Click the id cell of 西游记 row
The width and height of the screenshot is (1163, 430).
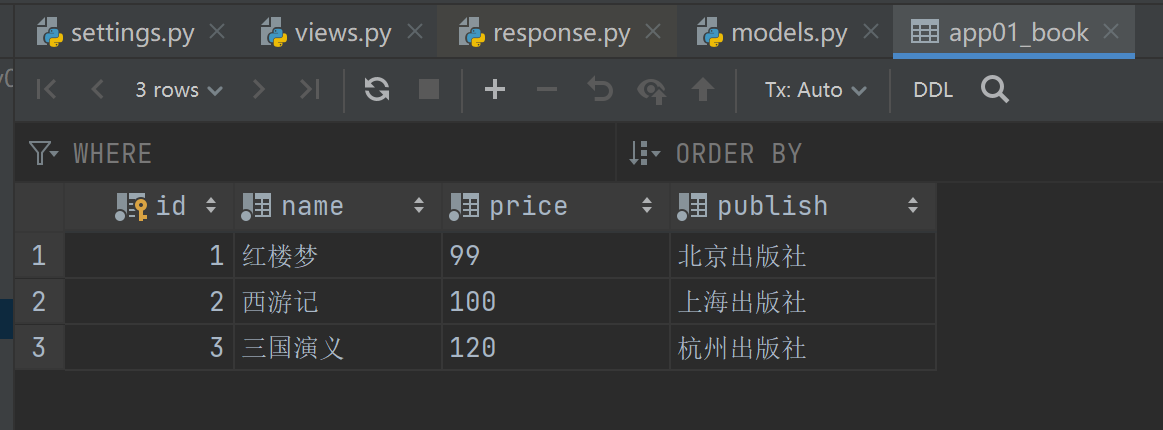149,302
